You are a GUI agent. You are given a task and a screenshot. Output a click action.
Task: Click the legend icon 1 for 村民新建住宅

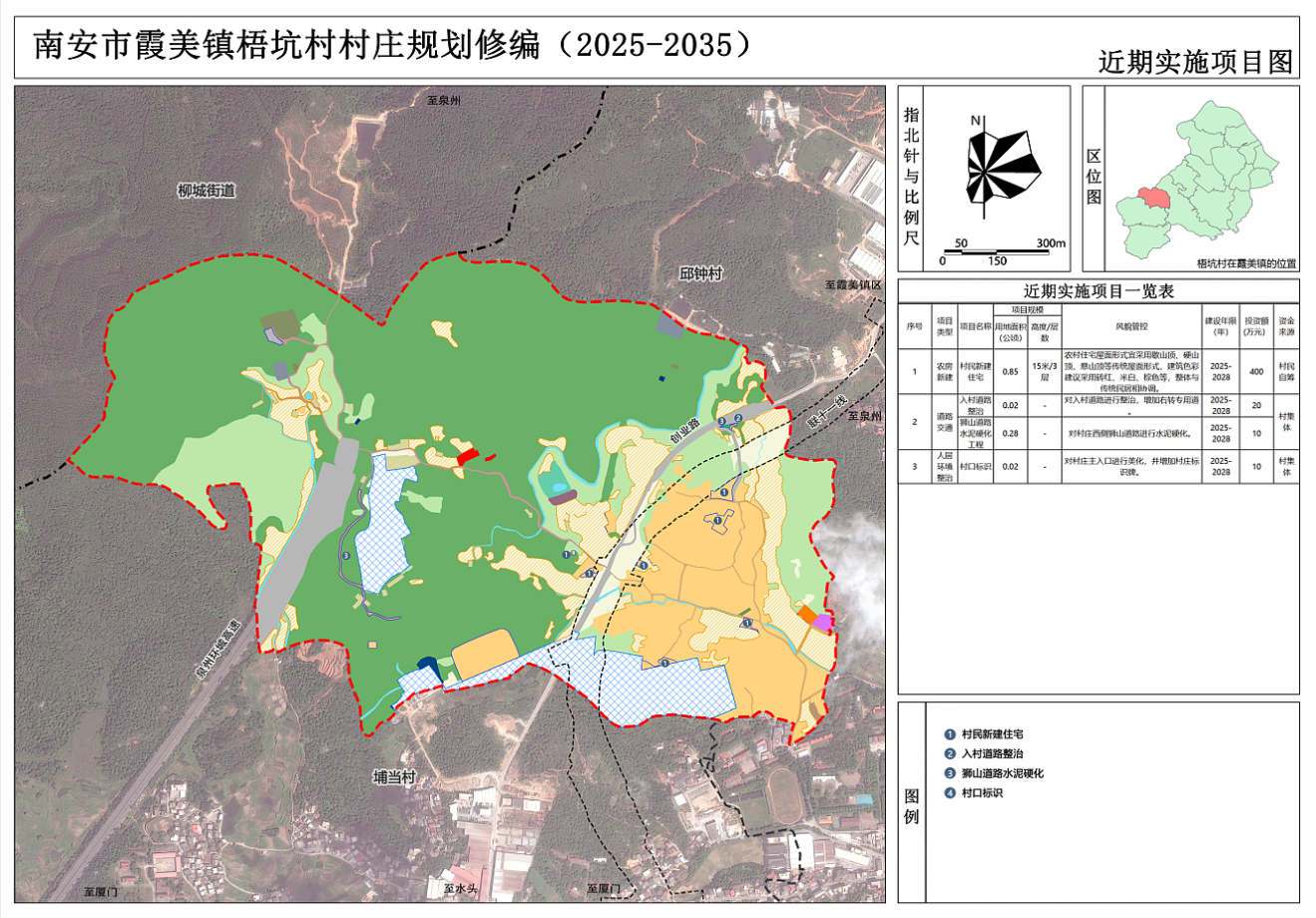coord(950,734)
